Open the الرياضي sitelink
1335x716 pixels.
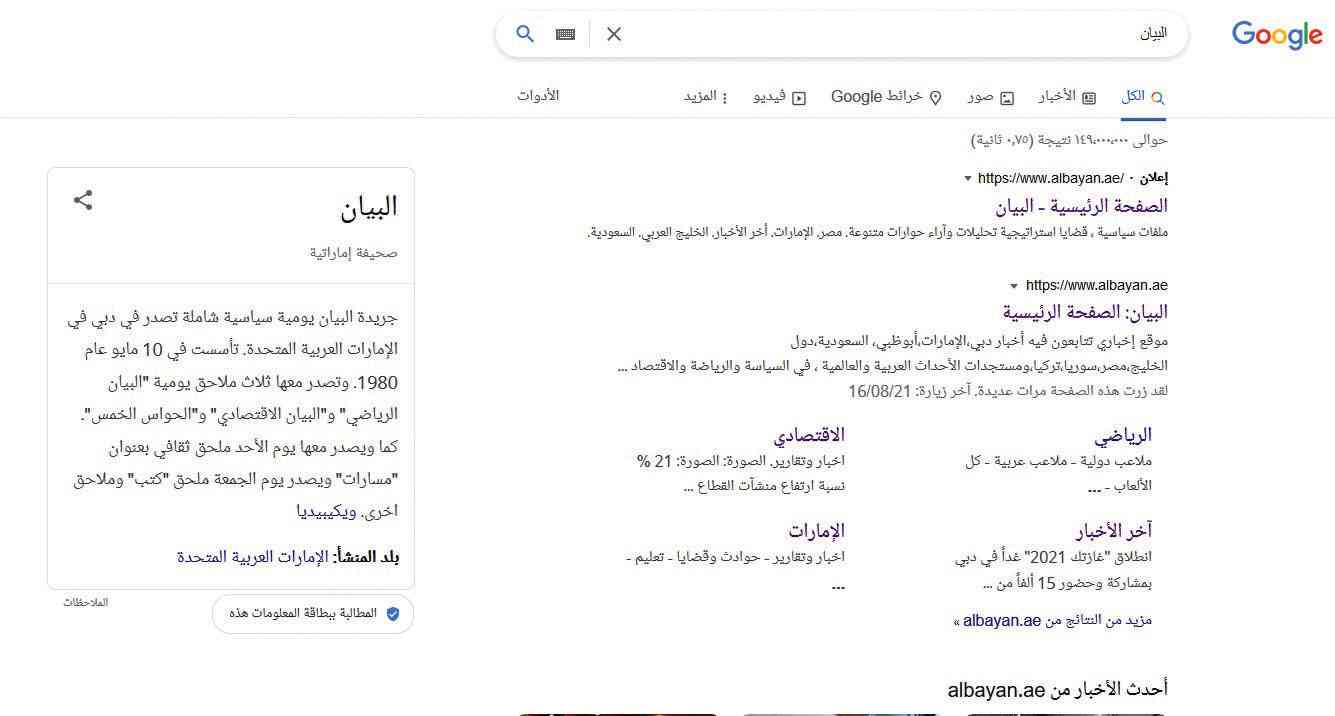click(1122, 435)
